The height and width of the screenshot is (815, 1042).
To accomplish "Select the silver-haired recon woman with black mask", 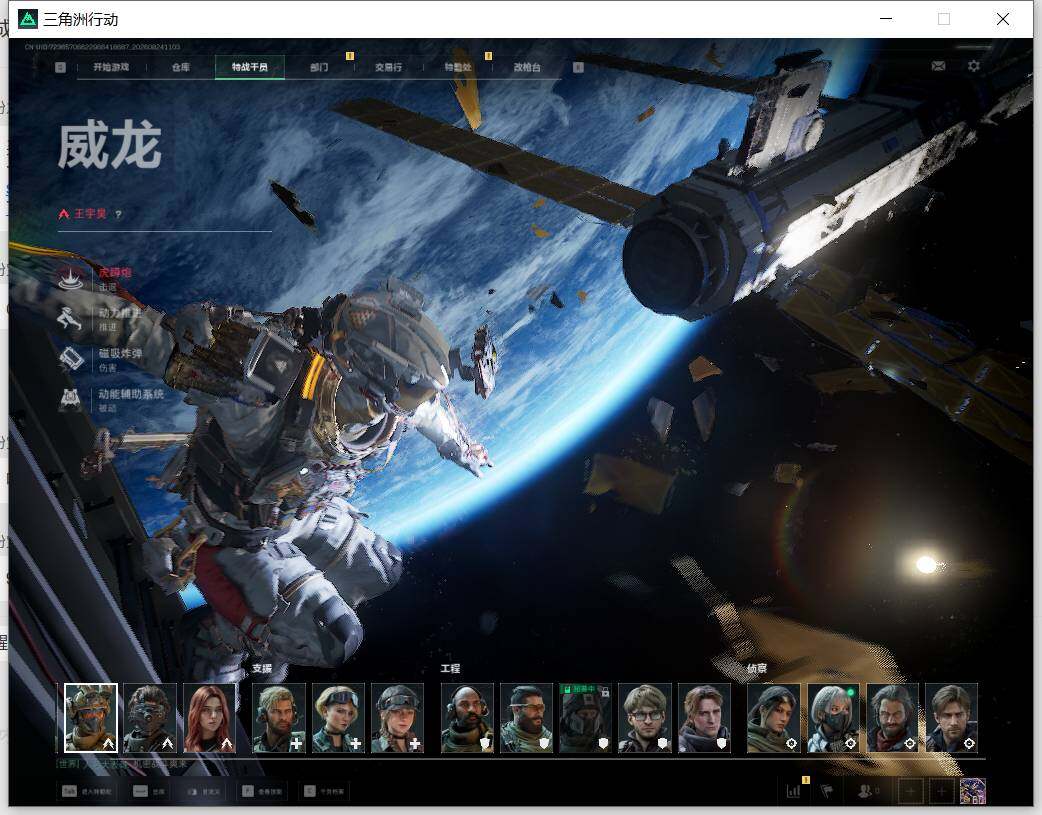I will click(x=833, y=718).
